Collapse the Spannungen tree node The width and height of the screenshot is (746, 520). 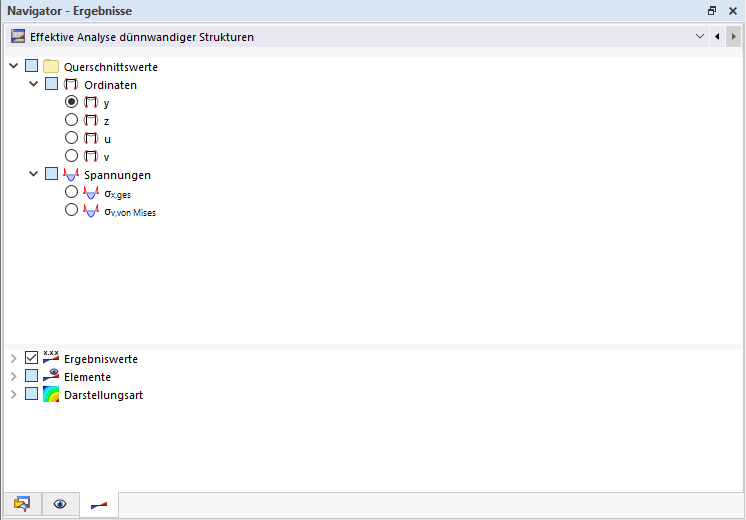point(33,174)
